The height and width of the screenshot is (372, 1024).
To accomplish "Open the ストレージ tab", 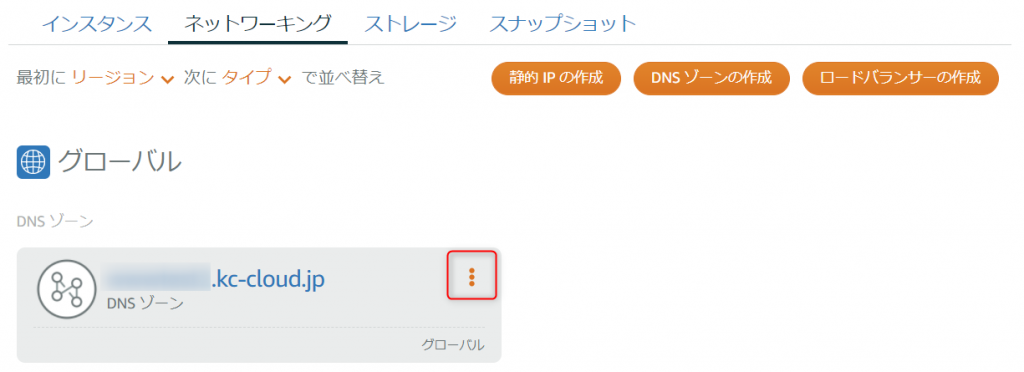I will pos(409,24).
